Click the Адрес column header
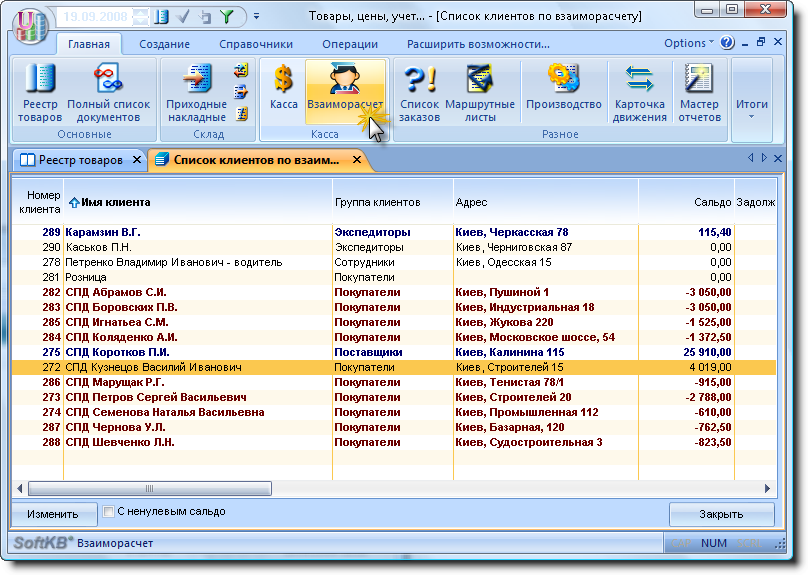 (x=546, y=202)
